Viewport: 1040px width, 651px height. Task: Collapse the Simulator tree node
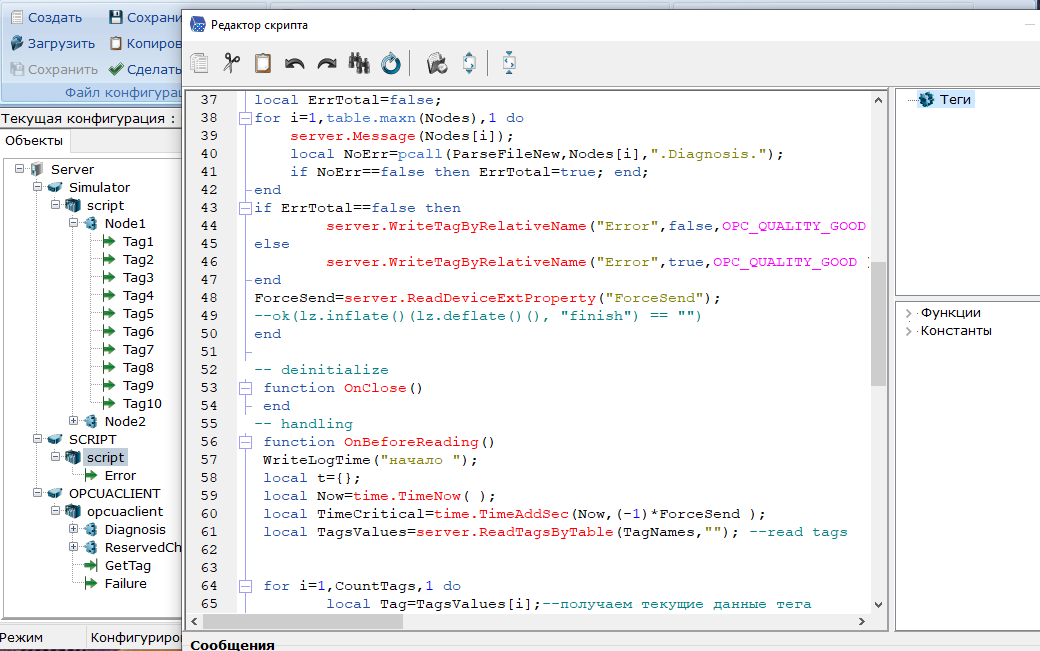tap(37, 187)
